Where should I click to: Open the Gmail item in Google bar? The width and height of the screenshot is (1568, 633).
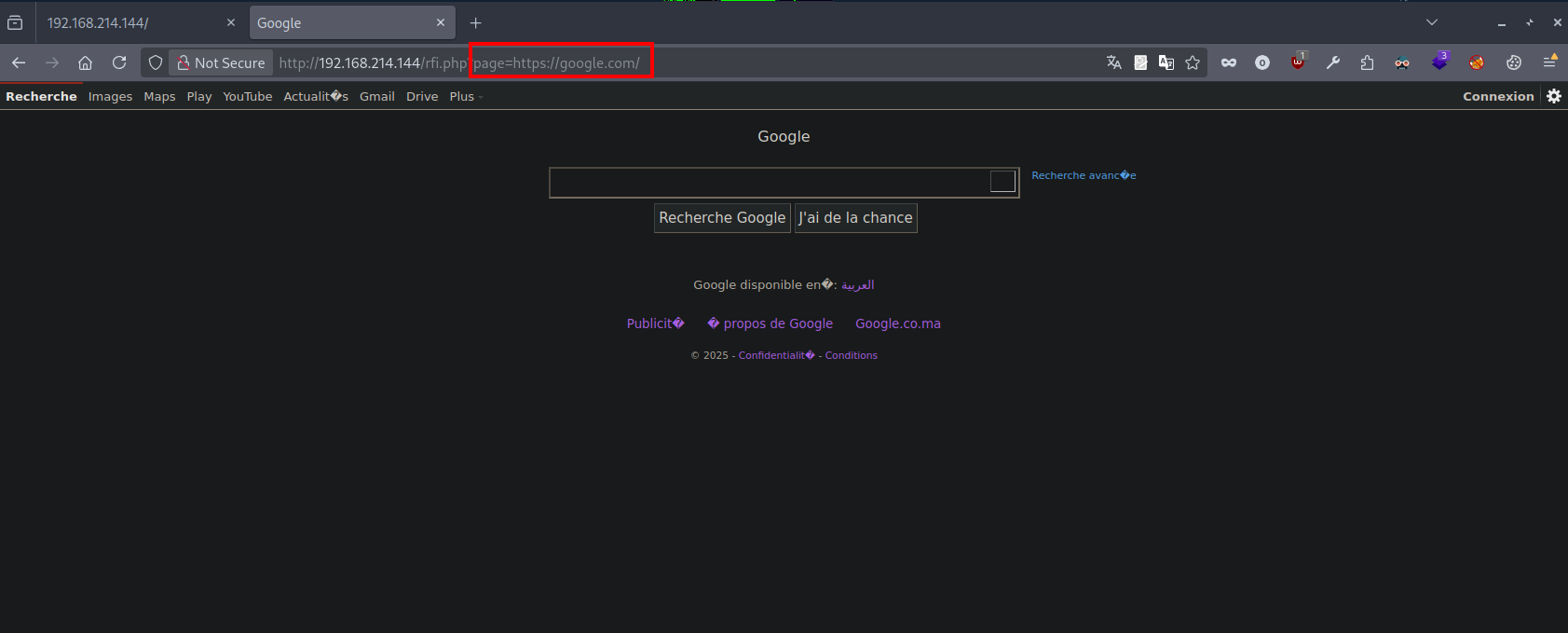point(376,96)
